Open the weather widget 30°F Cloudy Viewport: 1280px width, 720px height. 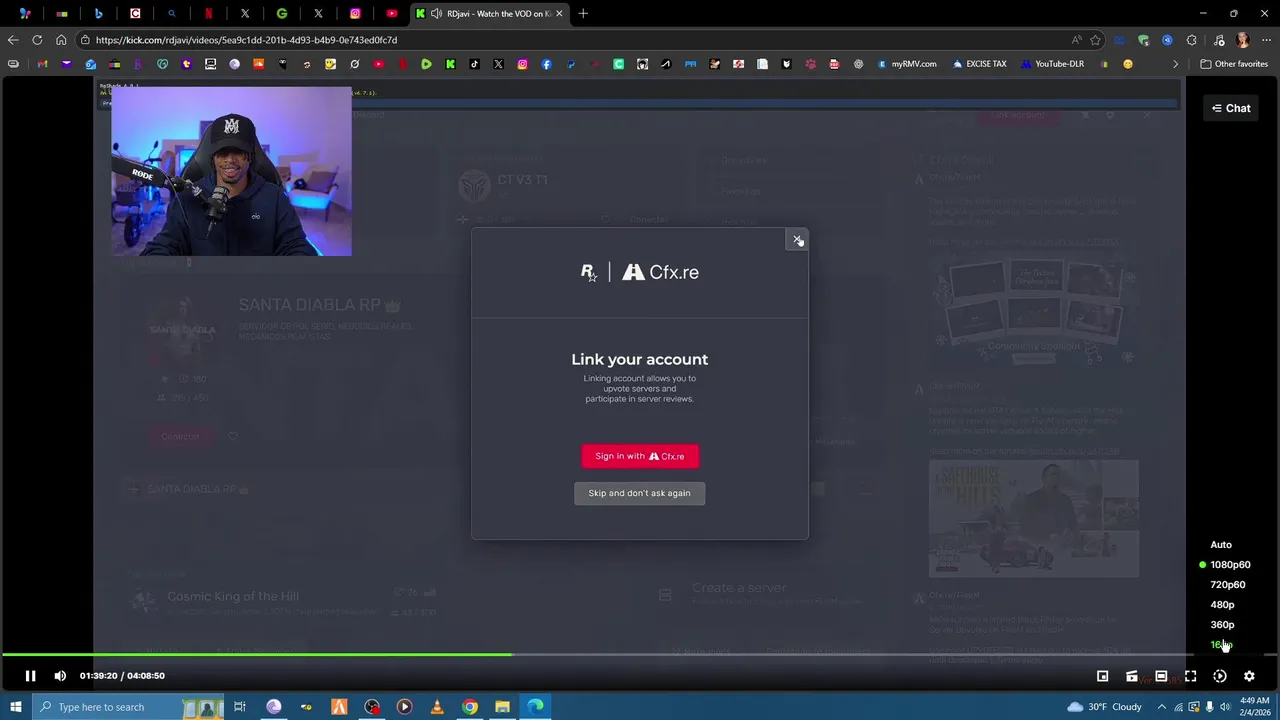[x=1104, y=707]
